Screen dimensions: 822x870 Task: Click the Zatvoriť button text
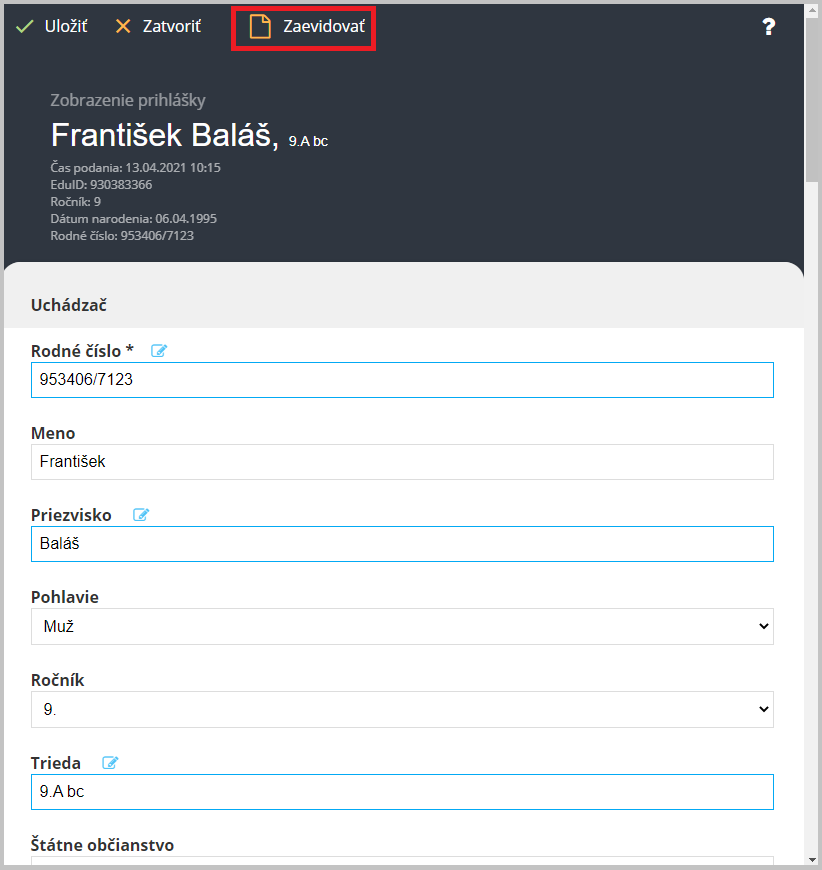(172, 26)
